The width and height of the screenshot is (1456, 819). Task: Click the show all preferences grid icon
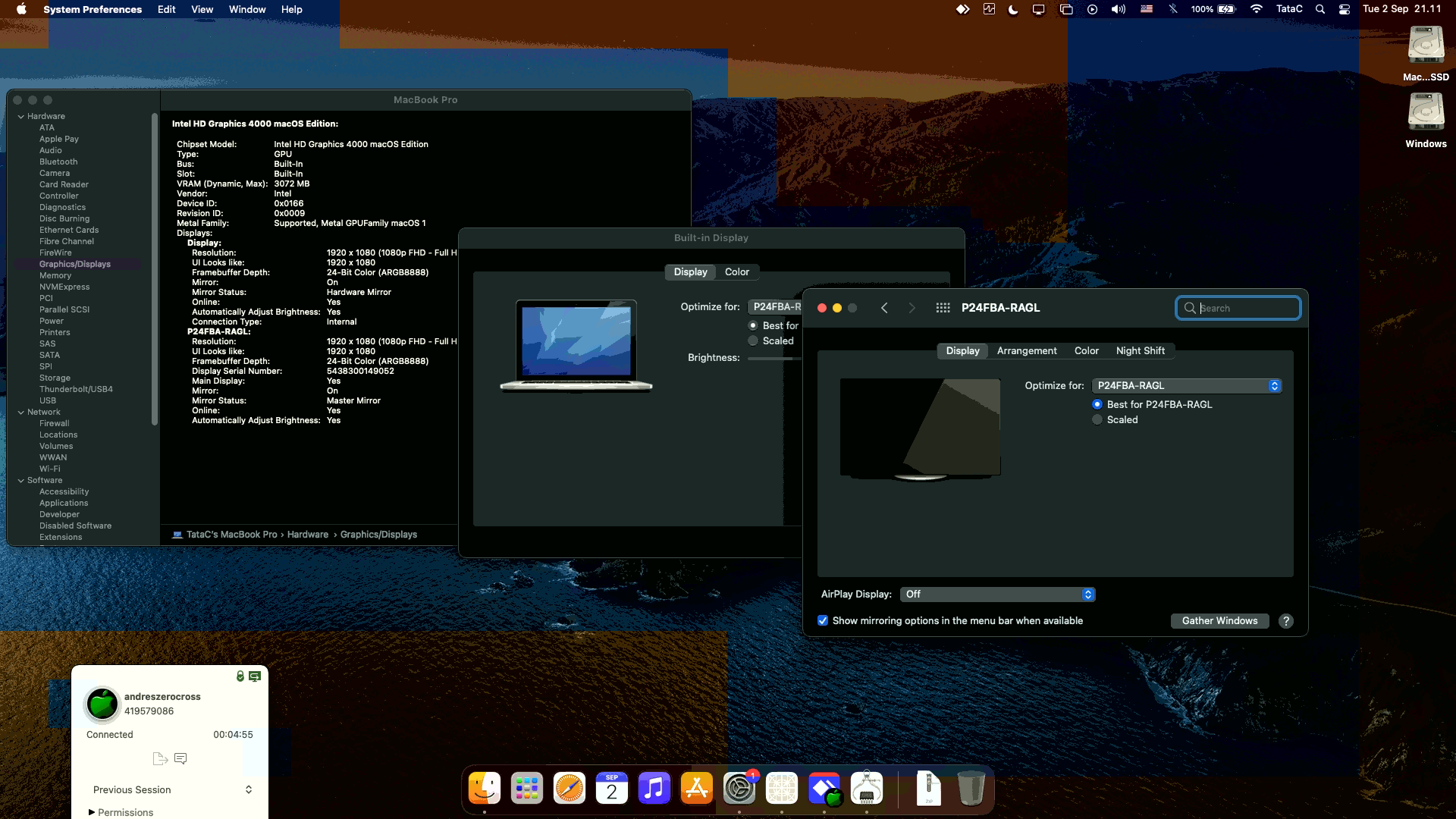[x=943, y=308]
